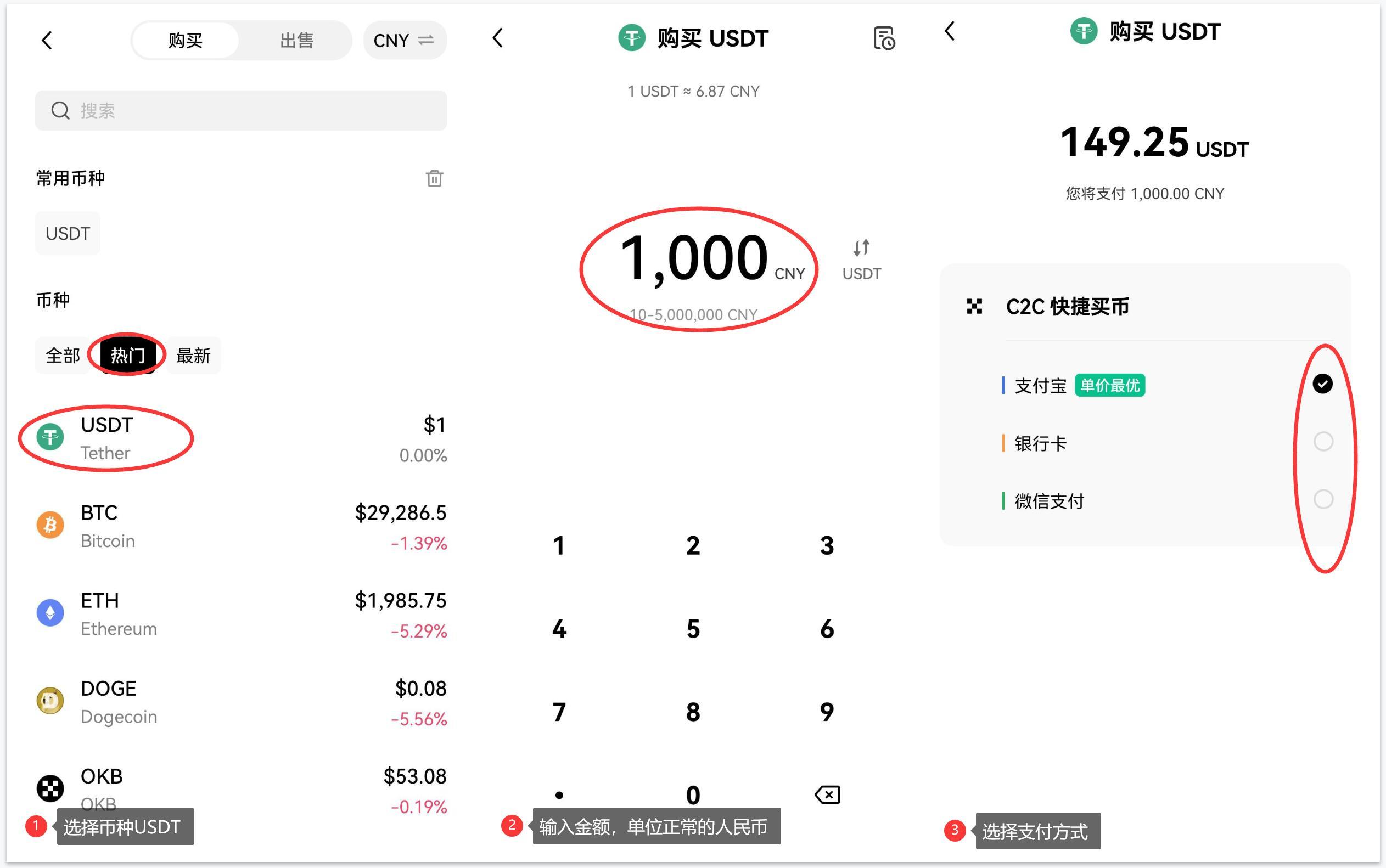
Task: Delete common coins with trash icon
Action: (x=434, y=178)
